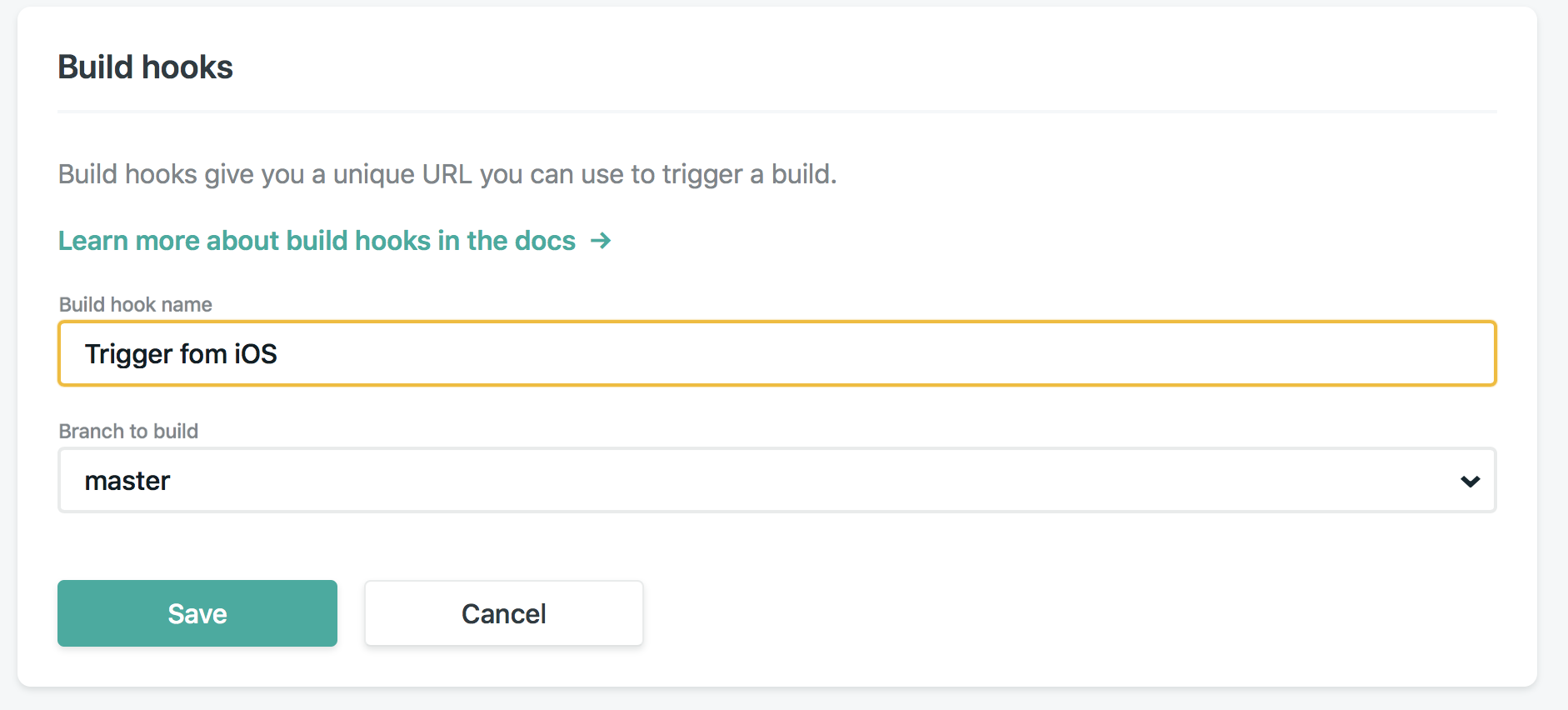Viewport: 1568px width, 710px height.
Task: Click the Branch to build label
Action: [x=128, y=431]
